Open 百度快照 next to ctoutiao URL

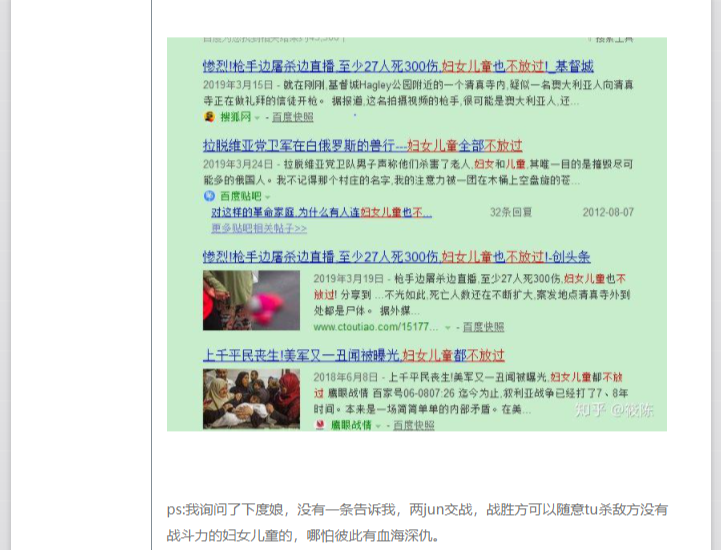(x=483, y=327)
